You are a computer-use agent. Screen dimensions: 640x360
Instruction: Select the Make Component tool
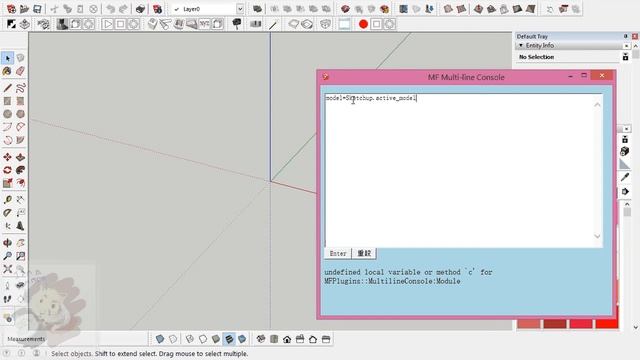click(20, 58)
